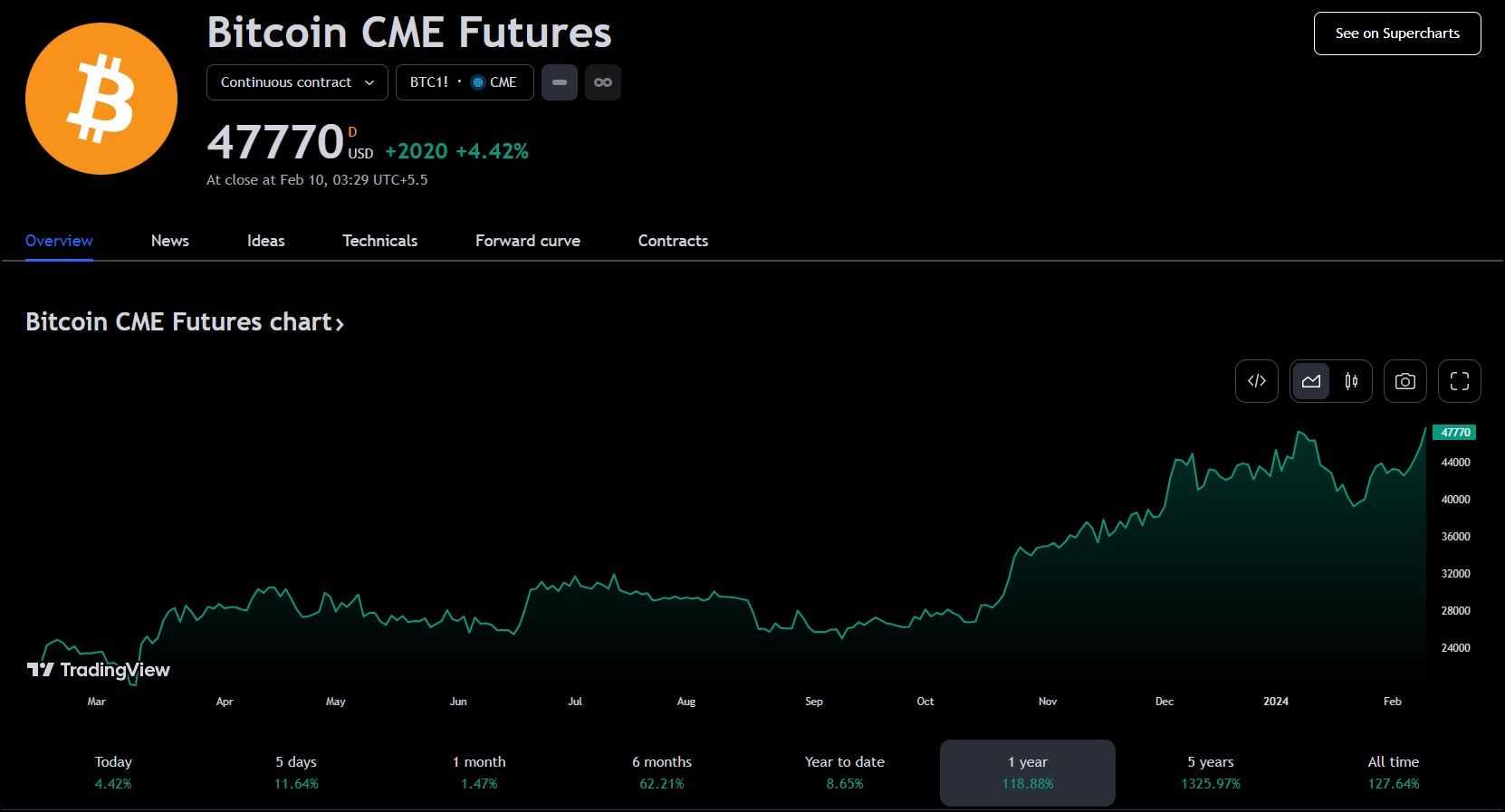Take a chart snapshot with camera icon
The height and width of the screenshot is (812, 1505).
click(1404, 381)
